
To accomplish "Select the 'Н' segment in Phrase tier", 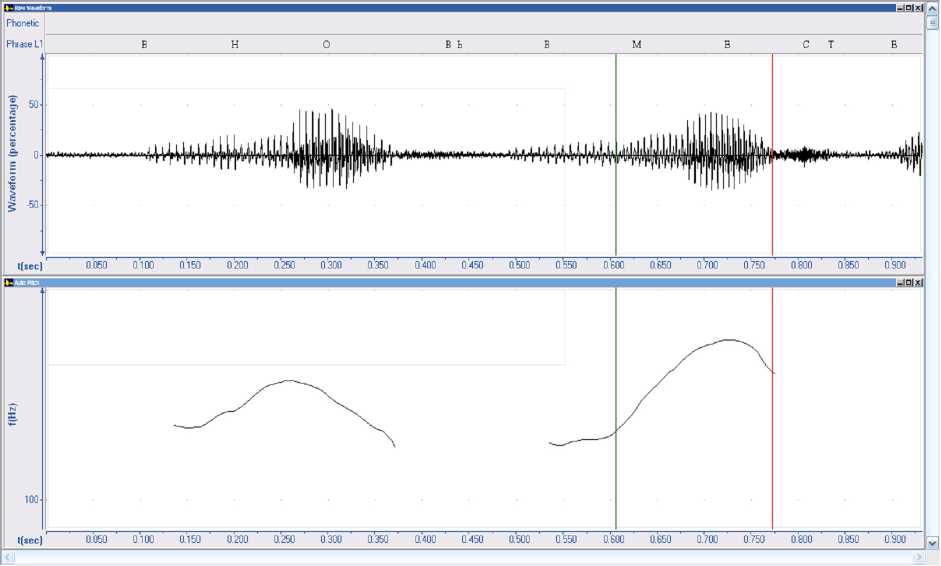I will coord(234,44).
